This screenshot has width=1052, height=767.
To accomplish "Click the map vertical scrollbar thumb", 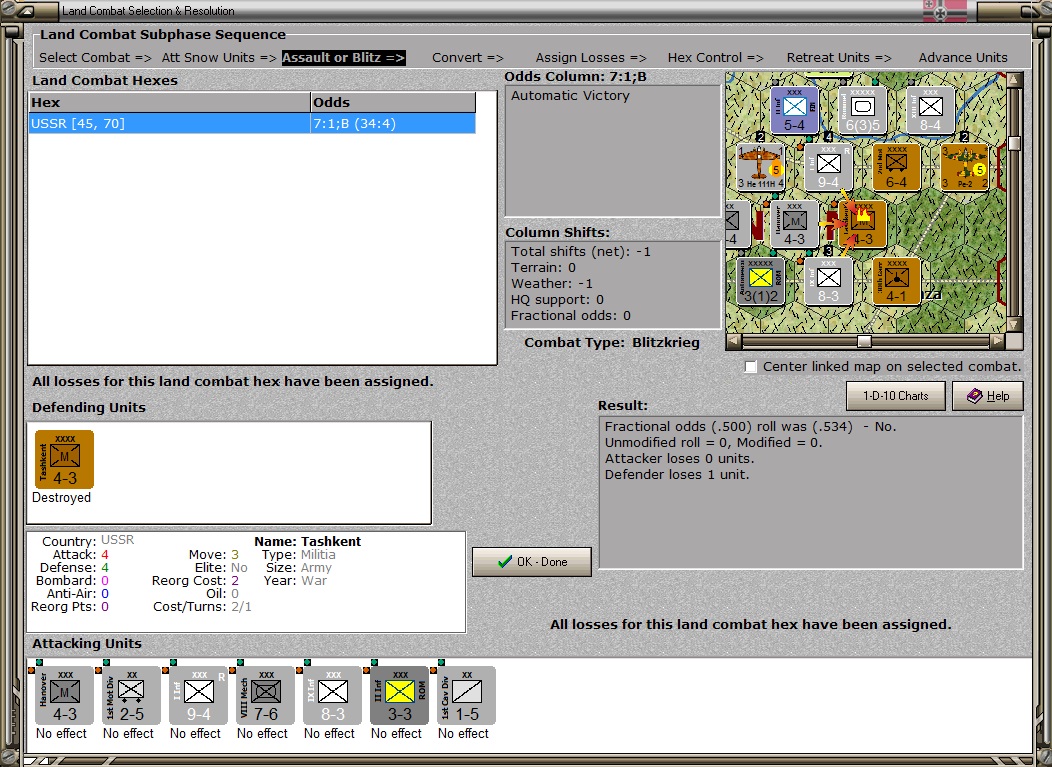I will [1014, 143].
